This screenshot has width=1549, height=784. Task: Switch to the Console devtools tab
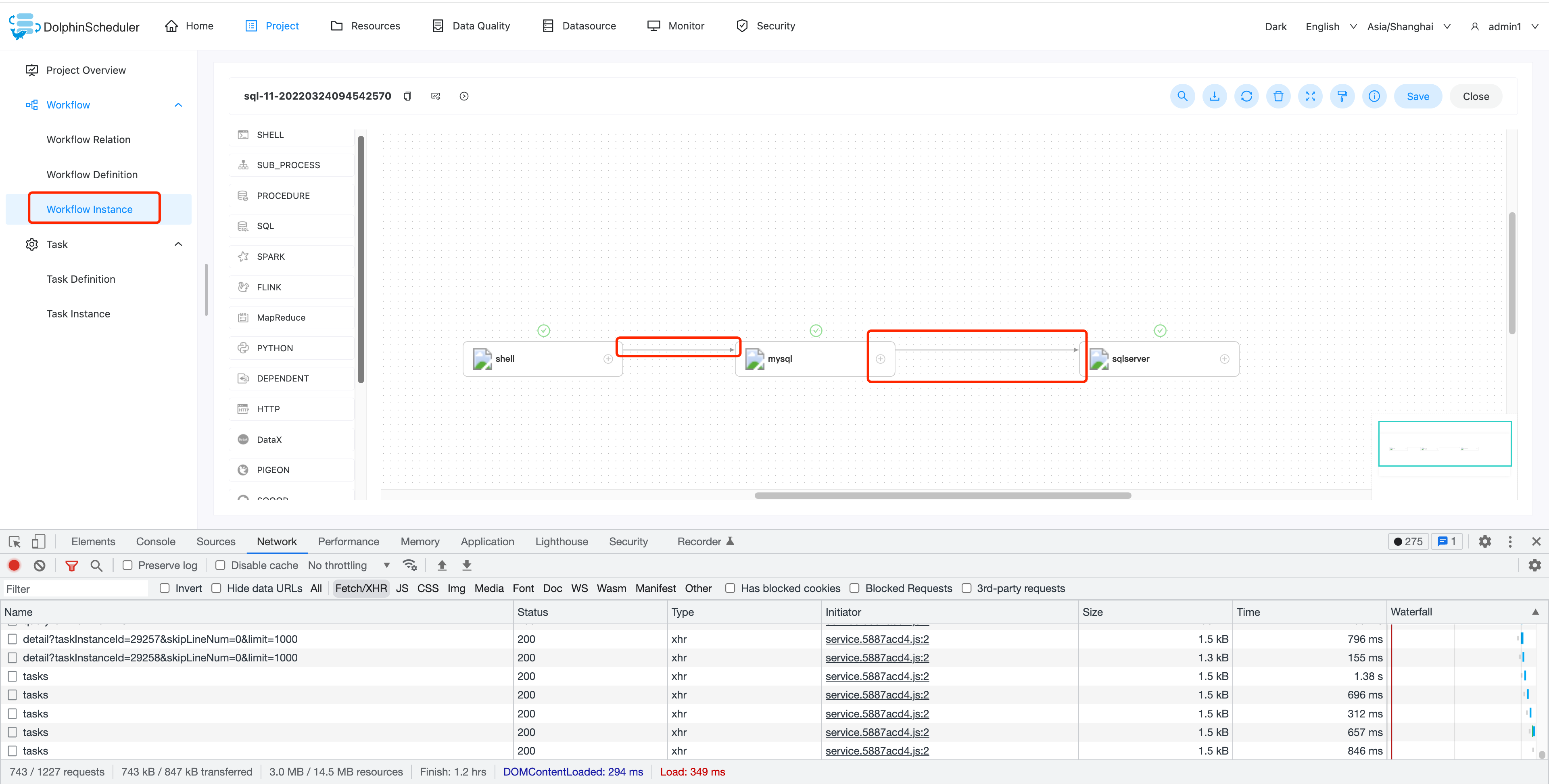click(155, 541)
